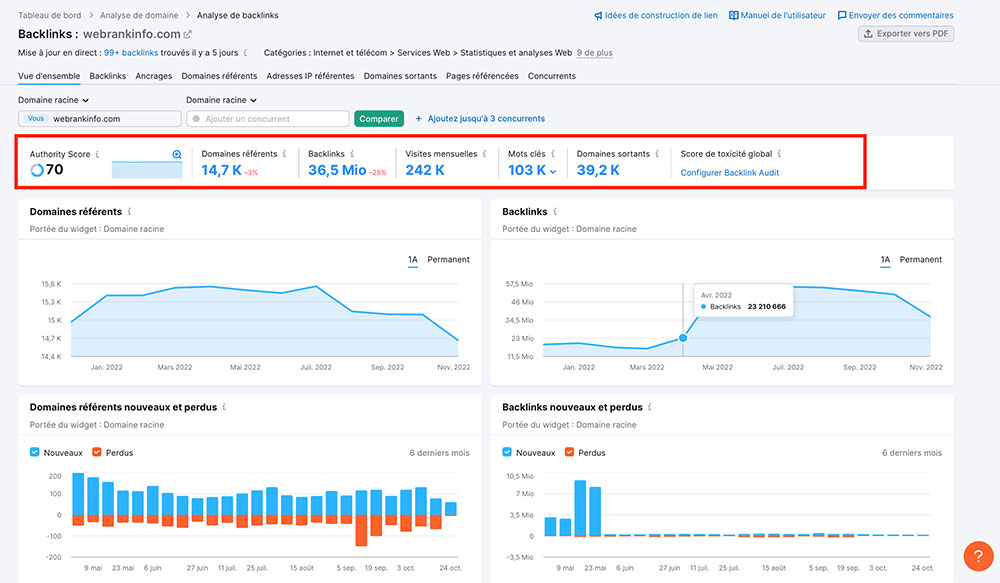The width and height of the screenshot is (1000, 583).
Task: Open the Domaines référents tab
Action: coord(219,76)
